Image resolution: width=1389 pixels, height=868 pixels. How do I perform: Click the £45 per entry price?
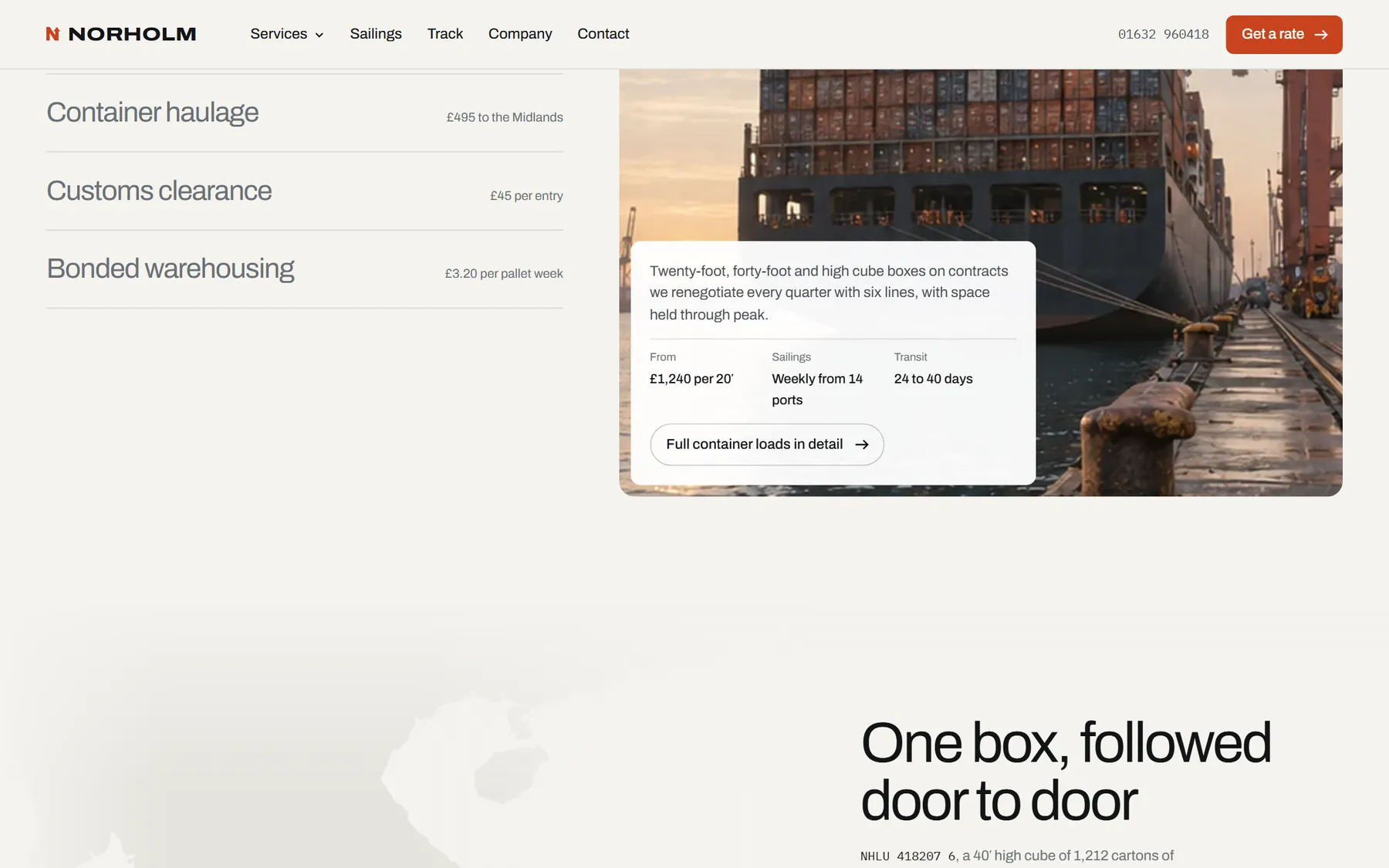click(526, 196)
